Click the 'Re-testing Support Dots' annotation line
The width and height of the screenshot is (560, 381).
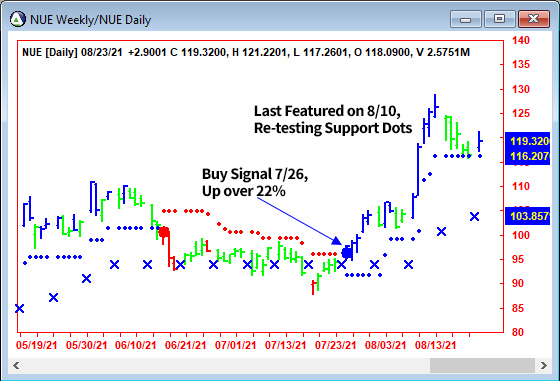(333, 128)
